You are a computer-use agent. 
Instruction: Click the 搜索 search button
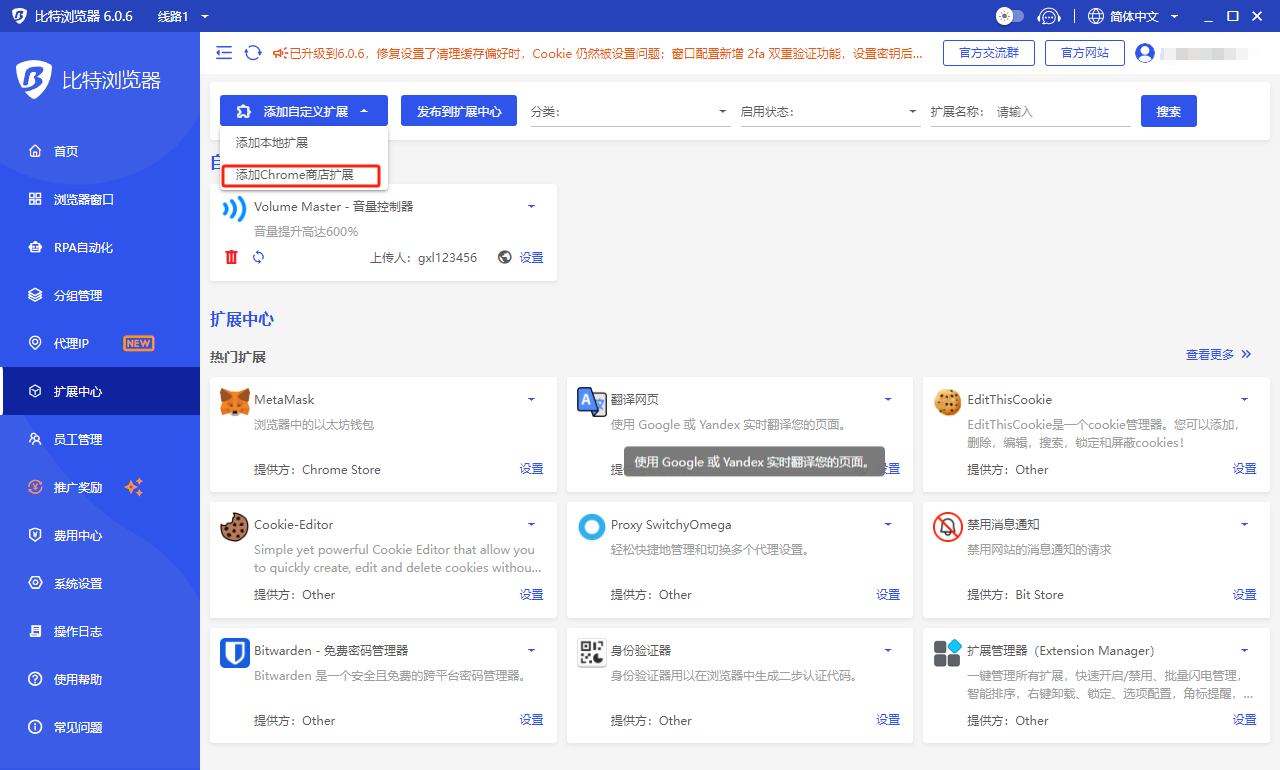coord(1169,111)
